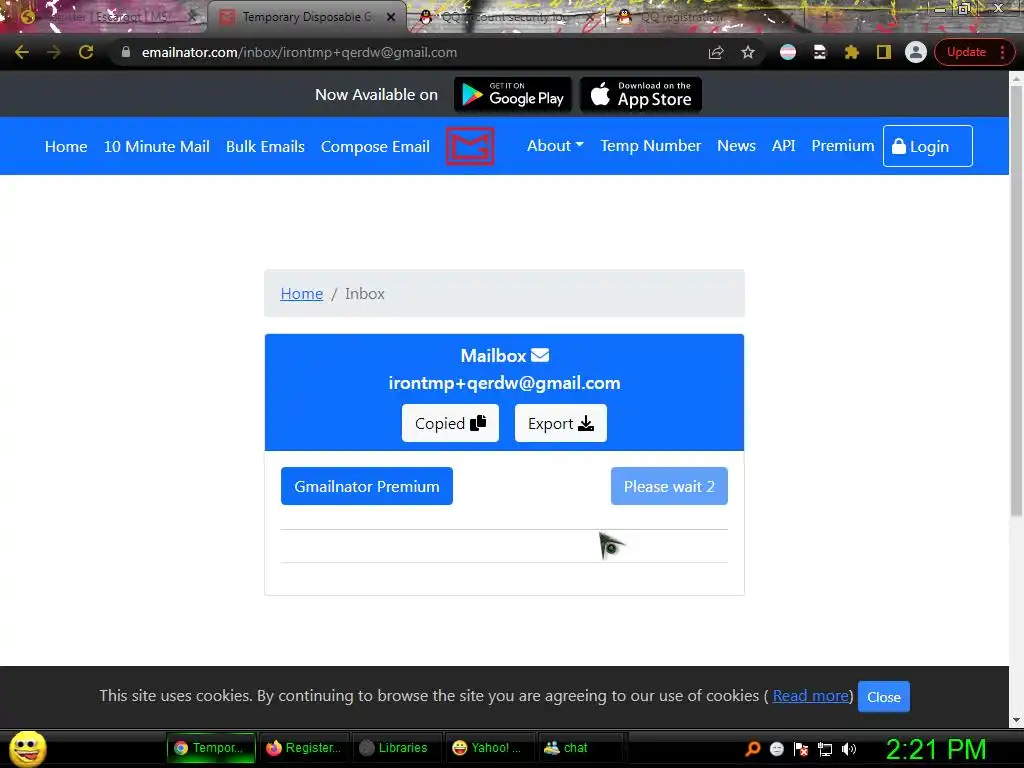Open Bulk Emails in navigation
This screenshot has height=768, width=1024.
pos(265,146)
